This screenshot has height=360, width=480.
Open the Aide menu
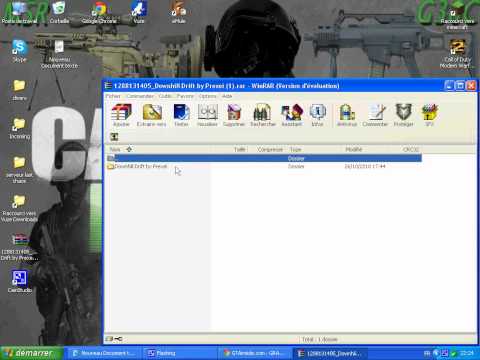pos(227,96)
